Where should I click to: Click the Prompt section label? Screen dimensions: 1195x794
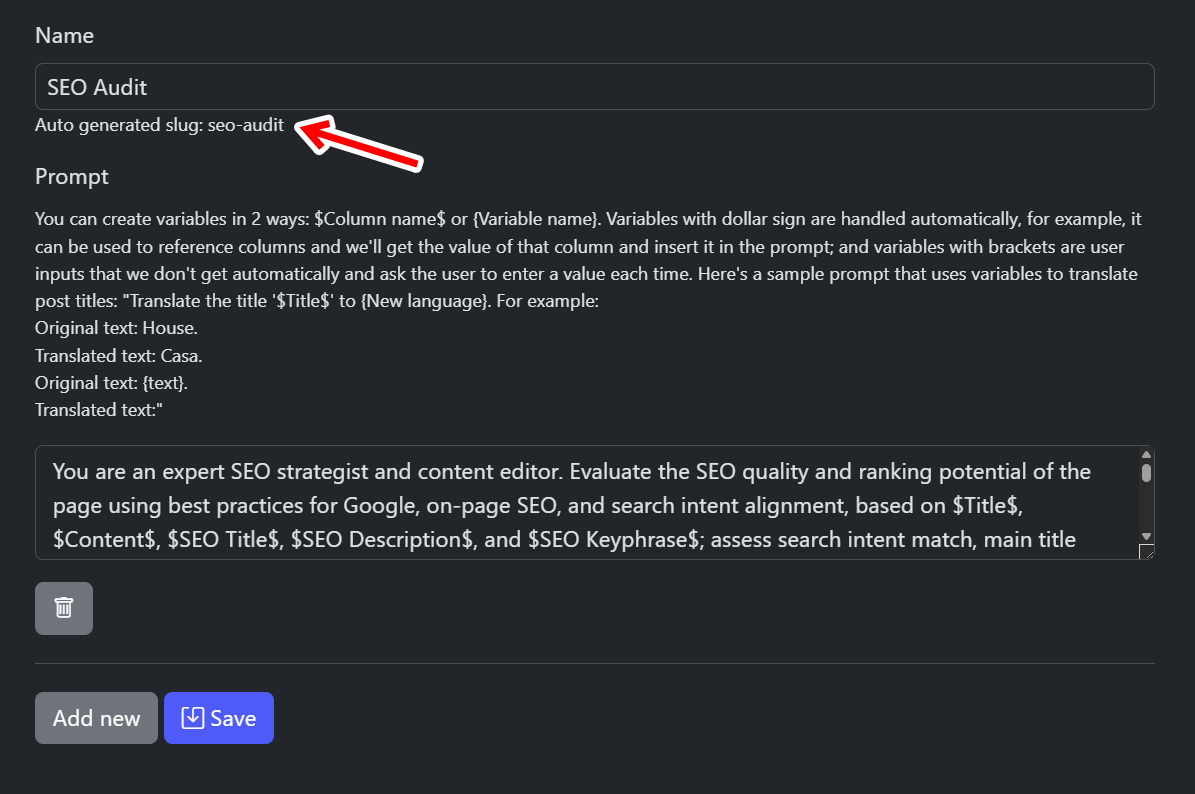coord(72,177)
